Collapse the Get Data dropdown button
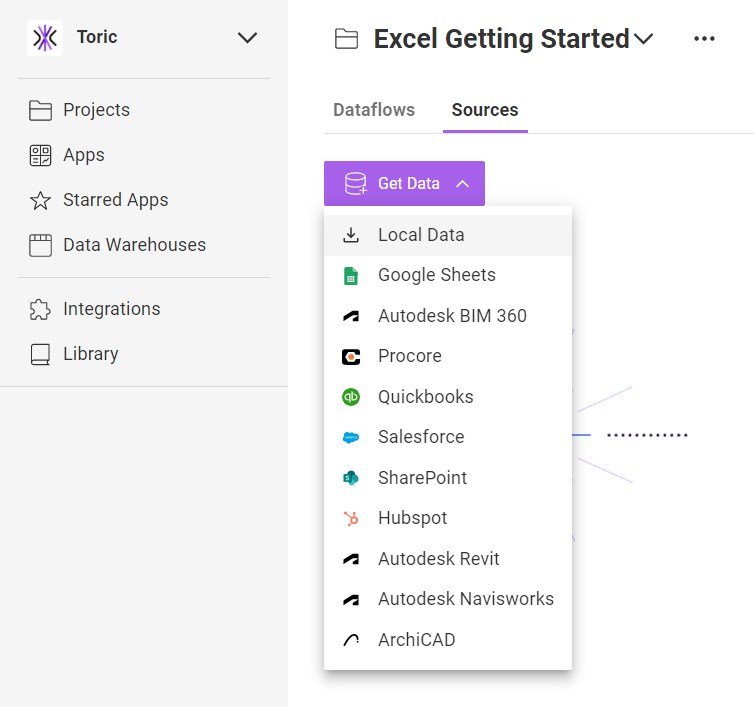 click(x=404, y=184)
